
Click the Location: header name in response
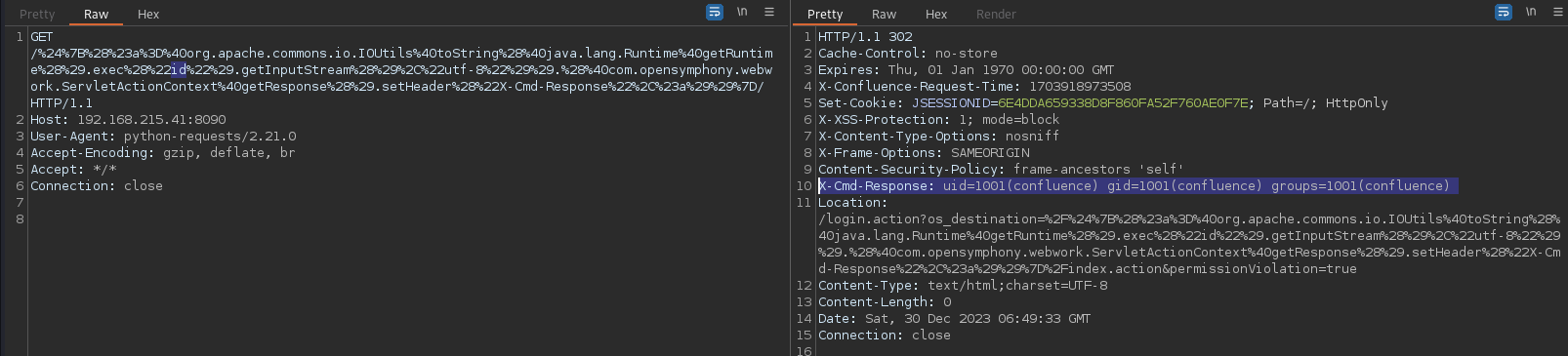(852, 203)
